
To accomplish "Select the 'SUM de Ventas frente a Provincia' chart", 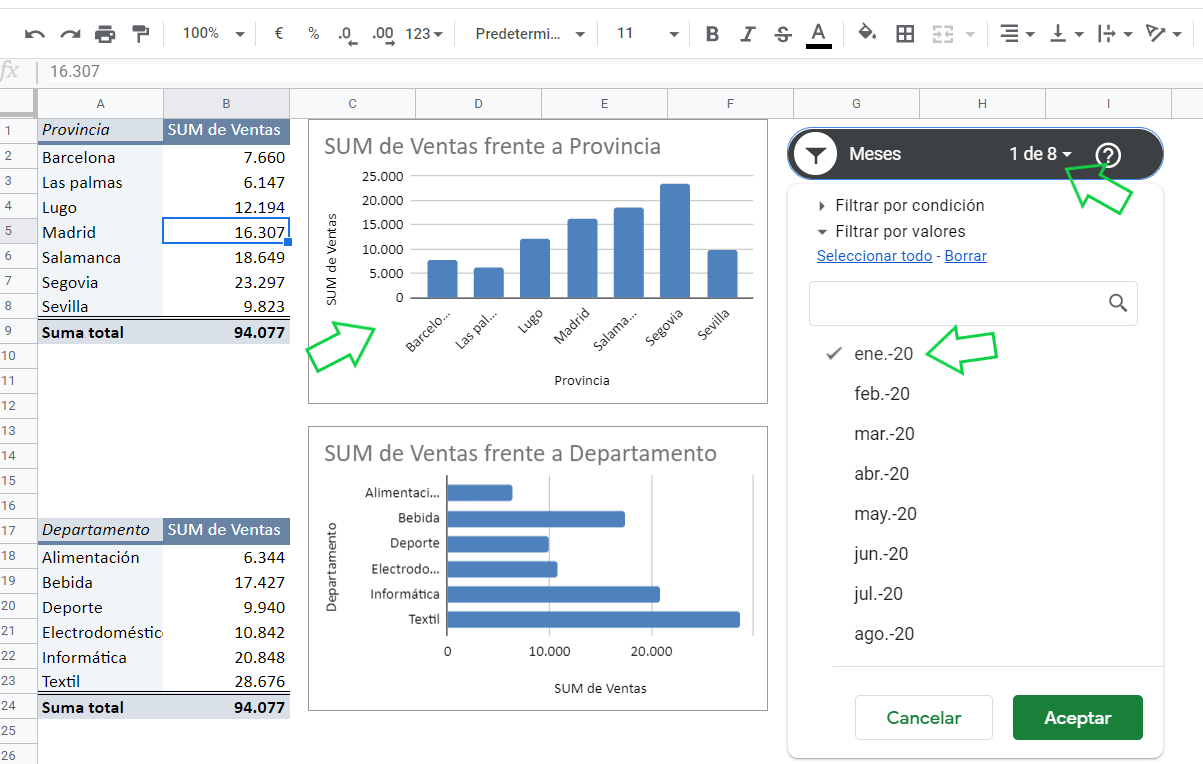I will click(x=538, y=262).
